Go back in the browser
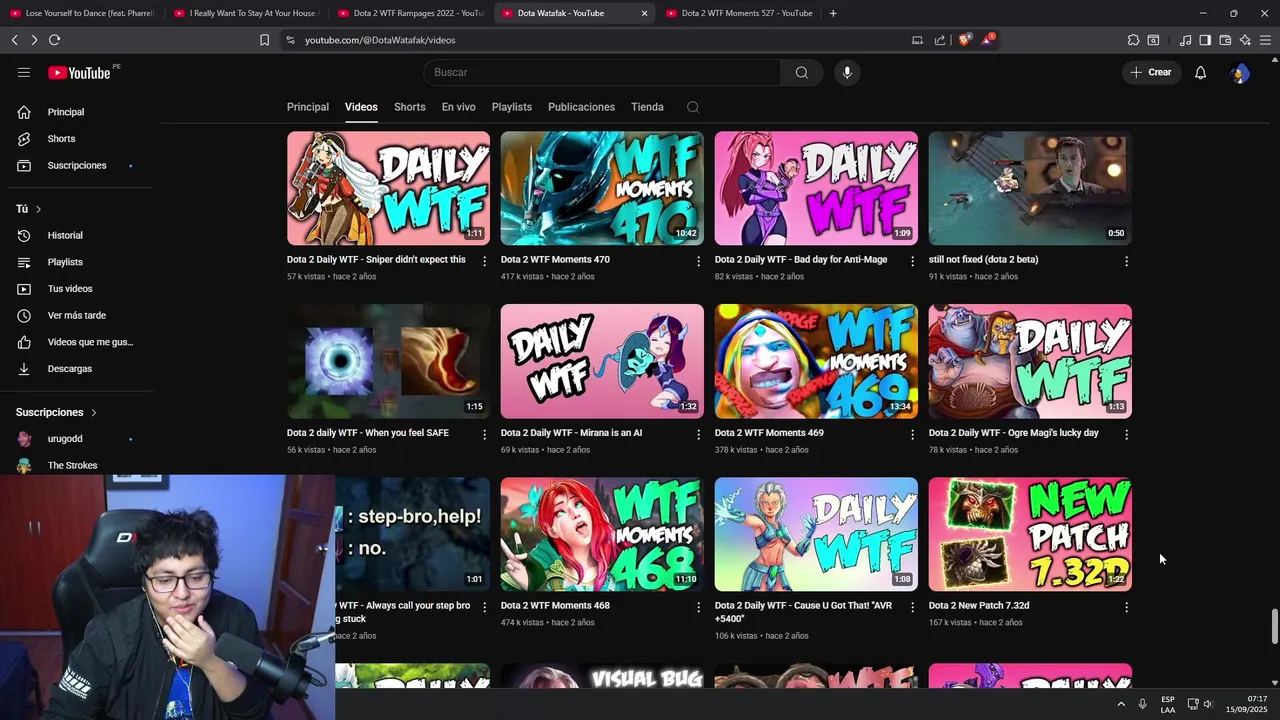 point(14,40)
